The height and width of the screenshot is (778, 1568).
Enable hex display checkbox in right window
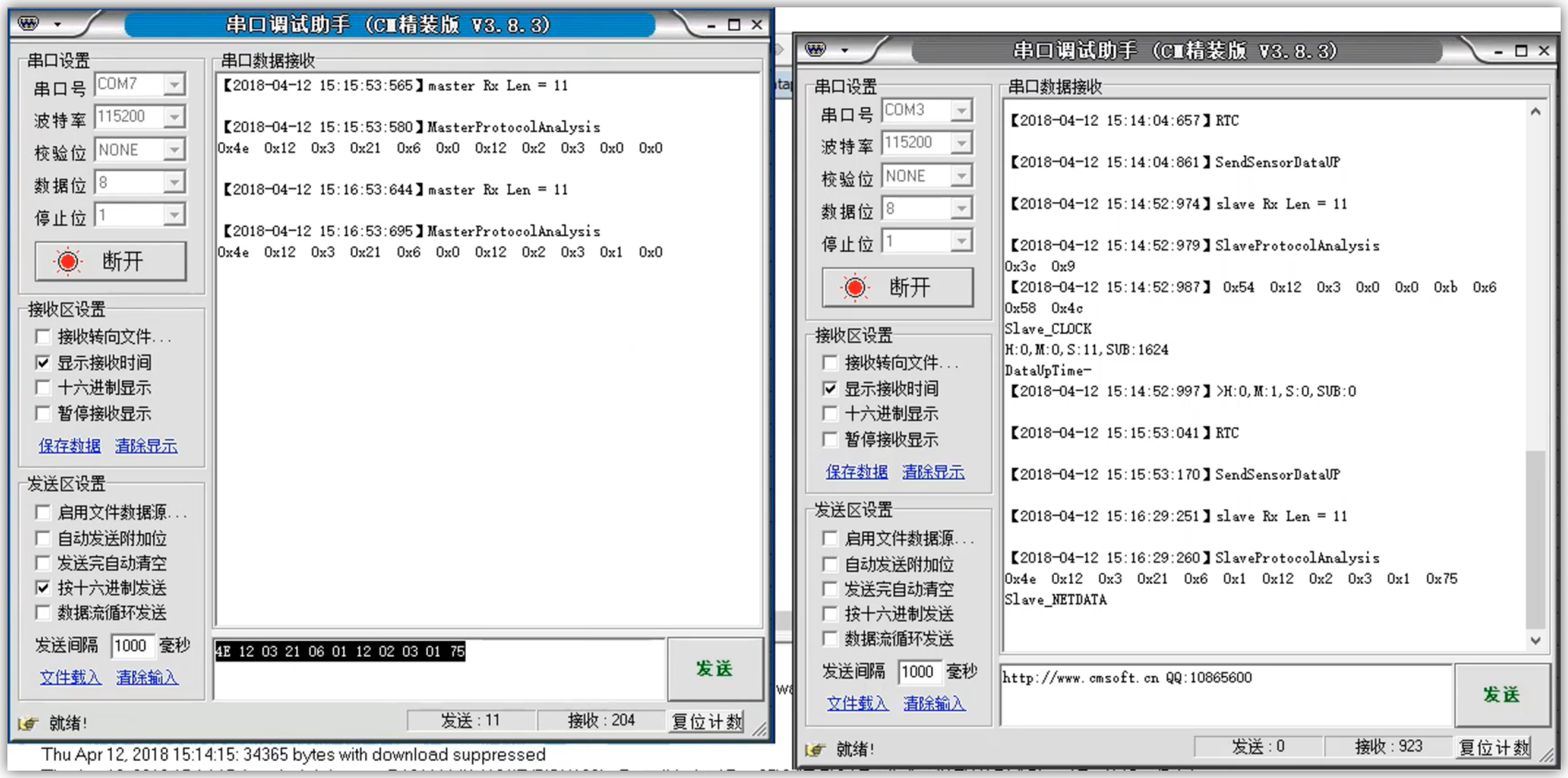click(x=829, y=414)
